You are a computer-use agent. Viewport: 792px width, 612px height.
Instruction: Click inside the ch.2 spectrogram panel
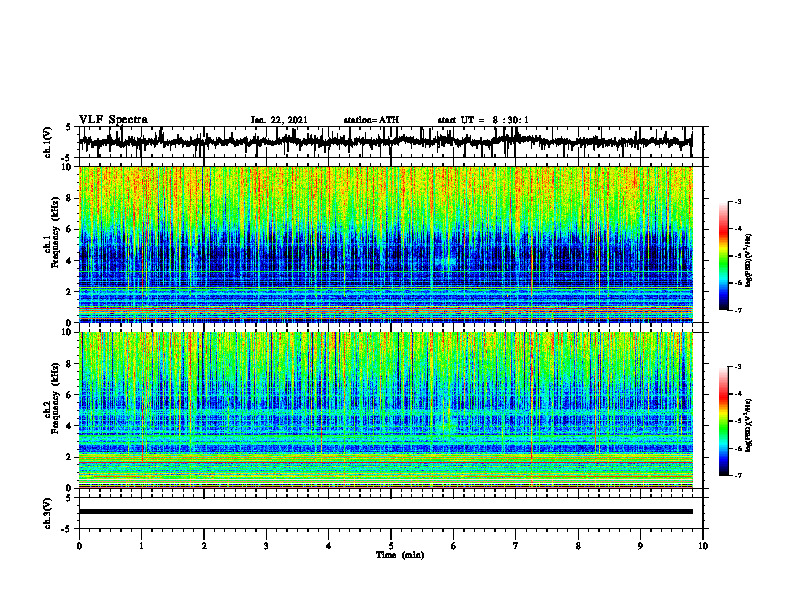pos(386,410)
